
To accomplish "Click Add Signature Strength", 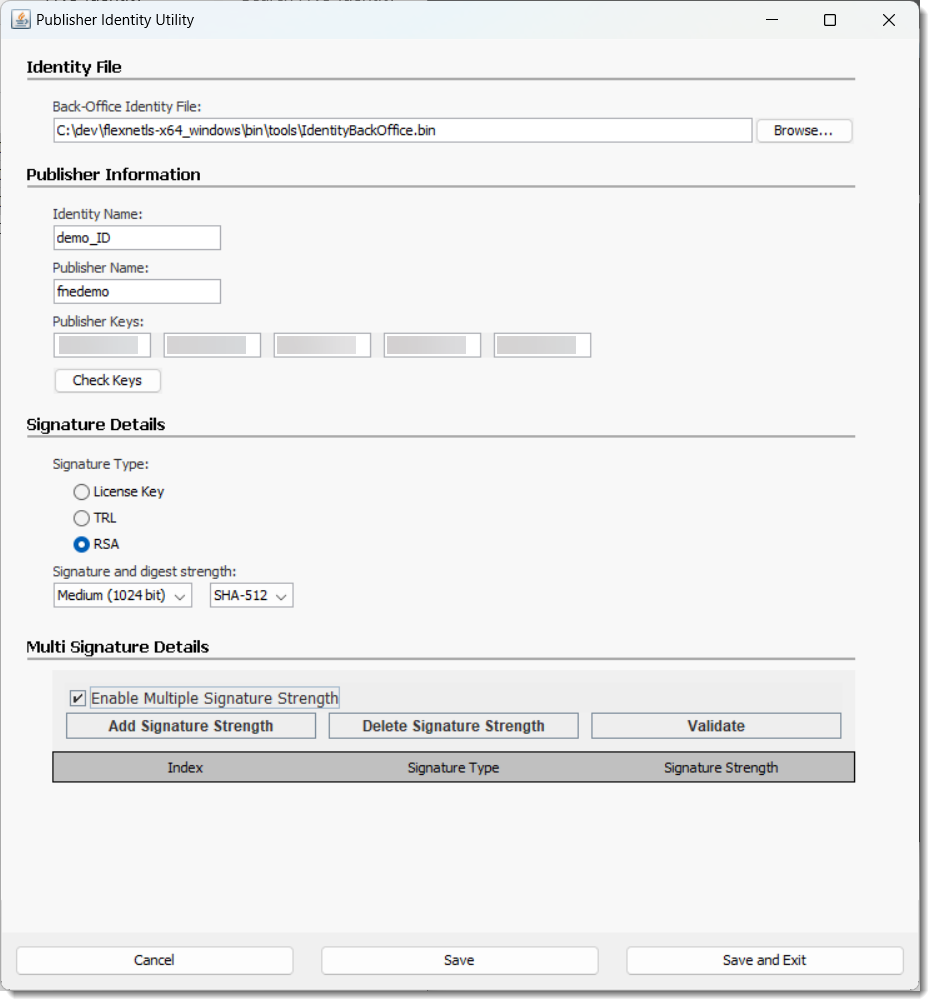I will click(x=190, y=726).
